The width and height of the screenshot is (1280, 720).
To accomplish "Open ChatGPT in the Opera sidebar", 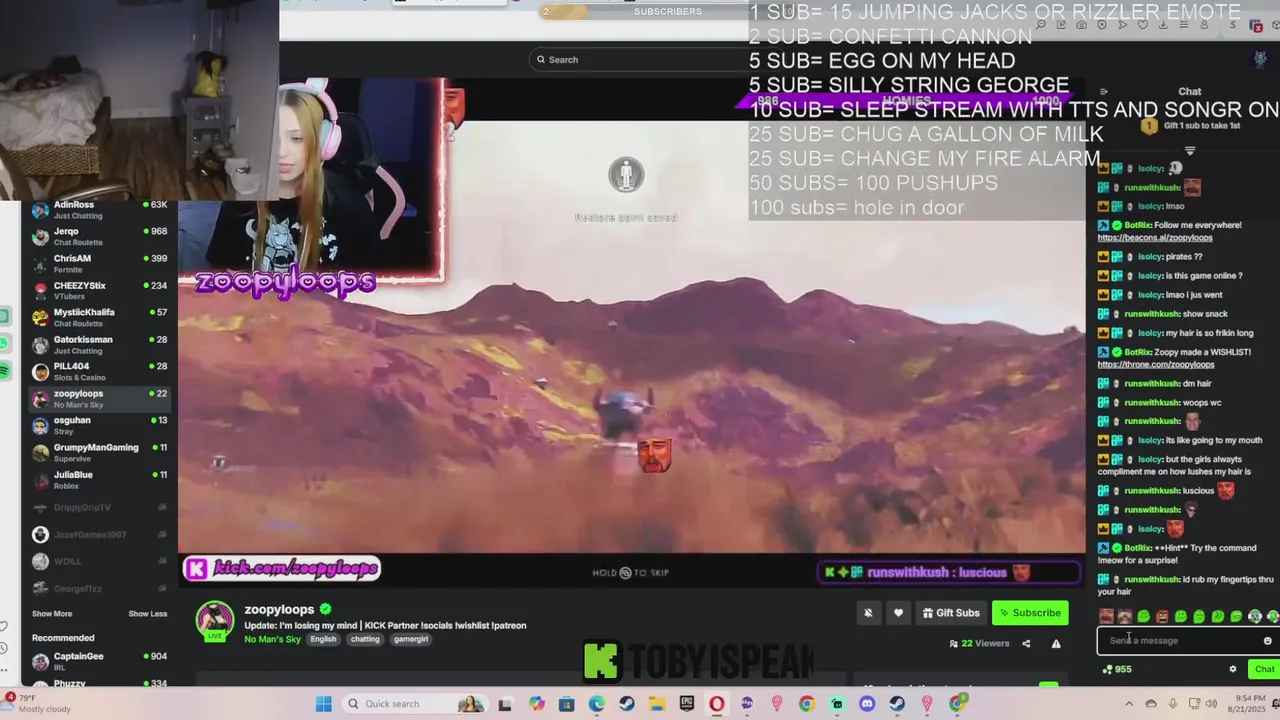I will coord(5,317).
